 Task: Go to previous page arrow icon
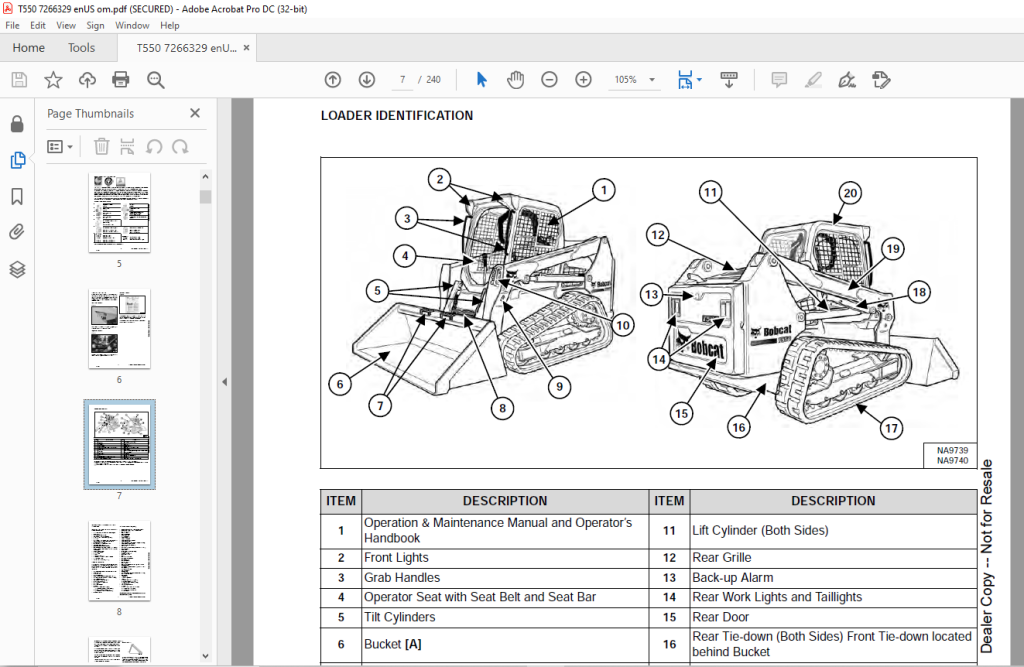pyautogui.click(x=333, y=80)
